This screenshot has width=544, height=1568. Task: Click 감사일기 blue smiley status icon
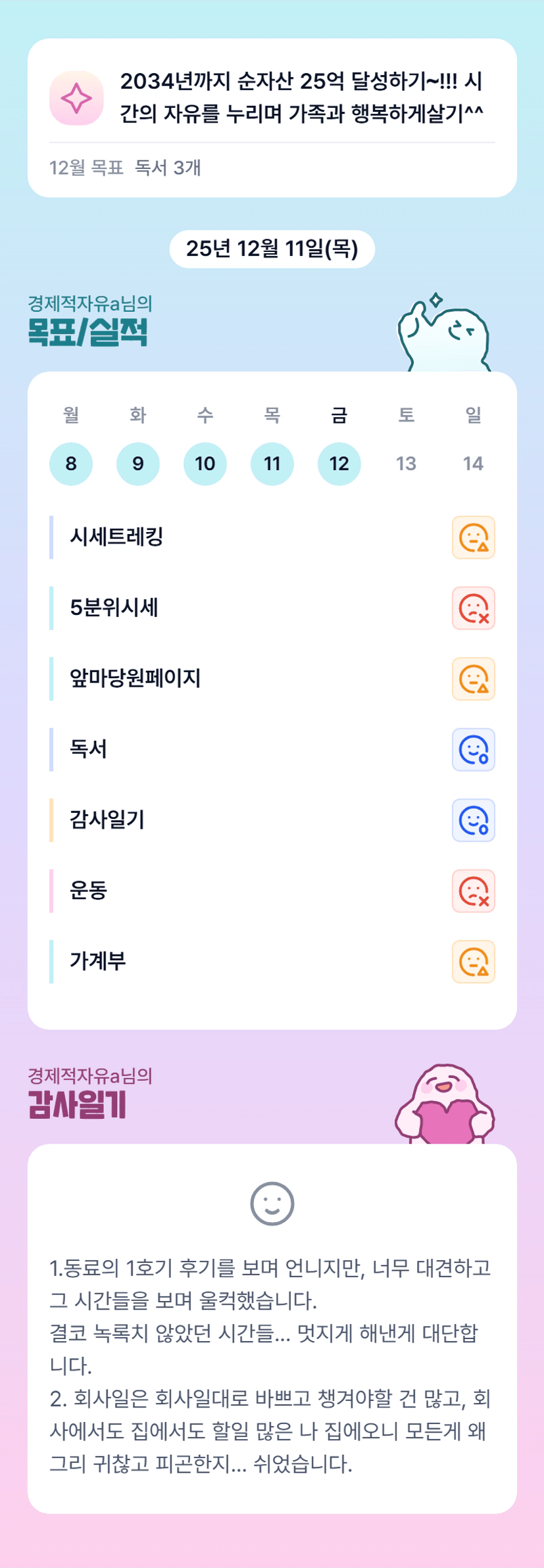473,820
